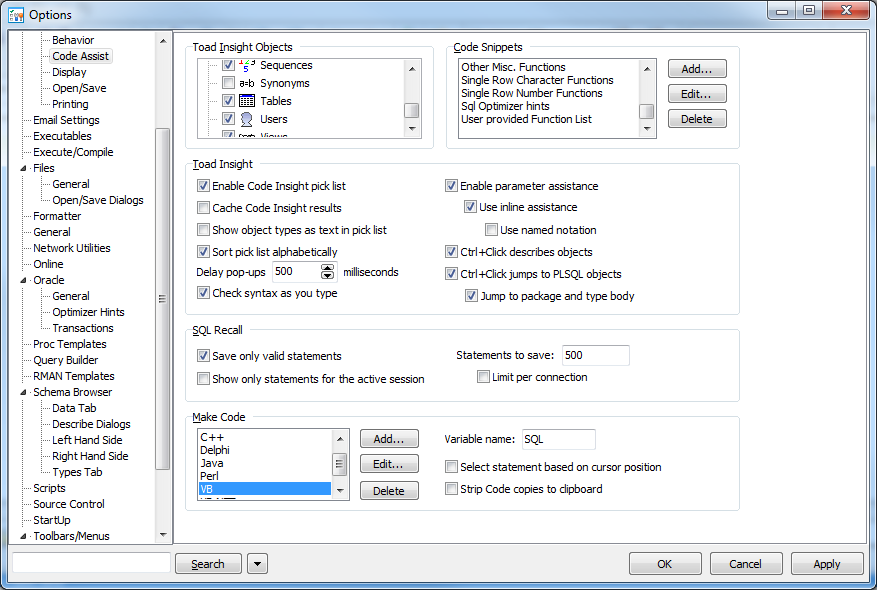
Task: Click the Statements to save field
Action: point(596,355)
